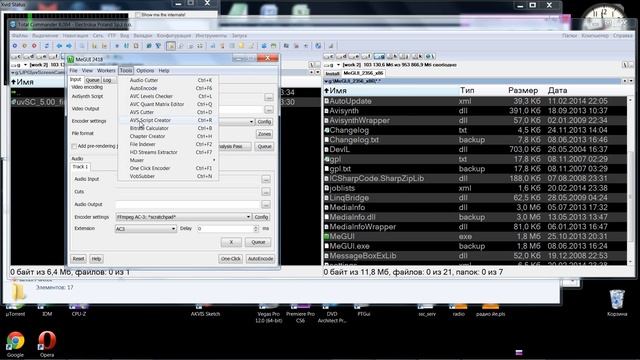Image resolution: width=640 pixels, height=360 pixels.
Task: Open the MeGUI Options menu
Action: click(145, 71)
